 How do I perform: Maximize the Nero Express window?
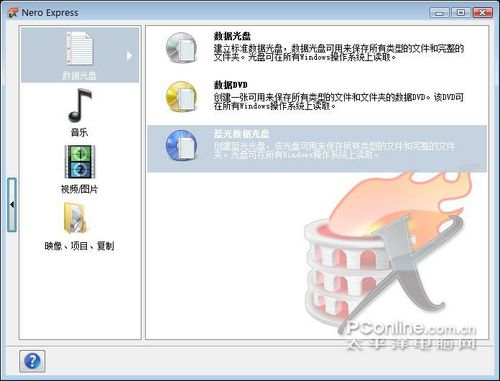coord(461,13)
